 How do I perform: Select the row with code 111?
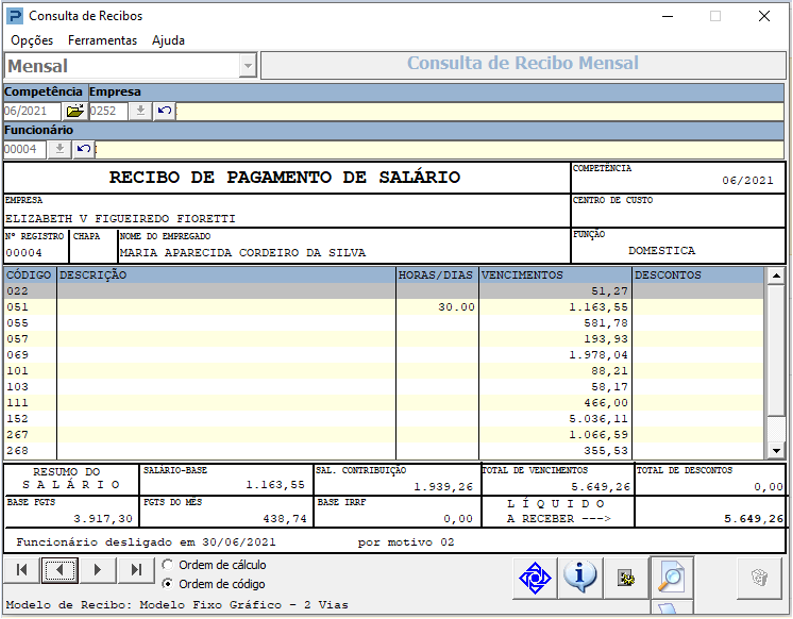pyautogui.click(x=384, y=403)
